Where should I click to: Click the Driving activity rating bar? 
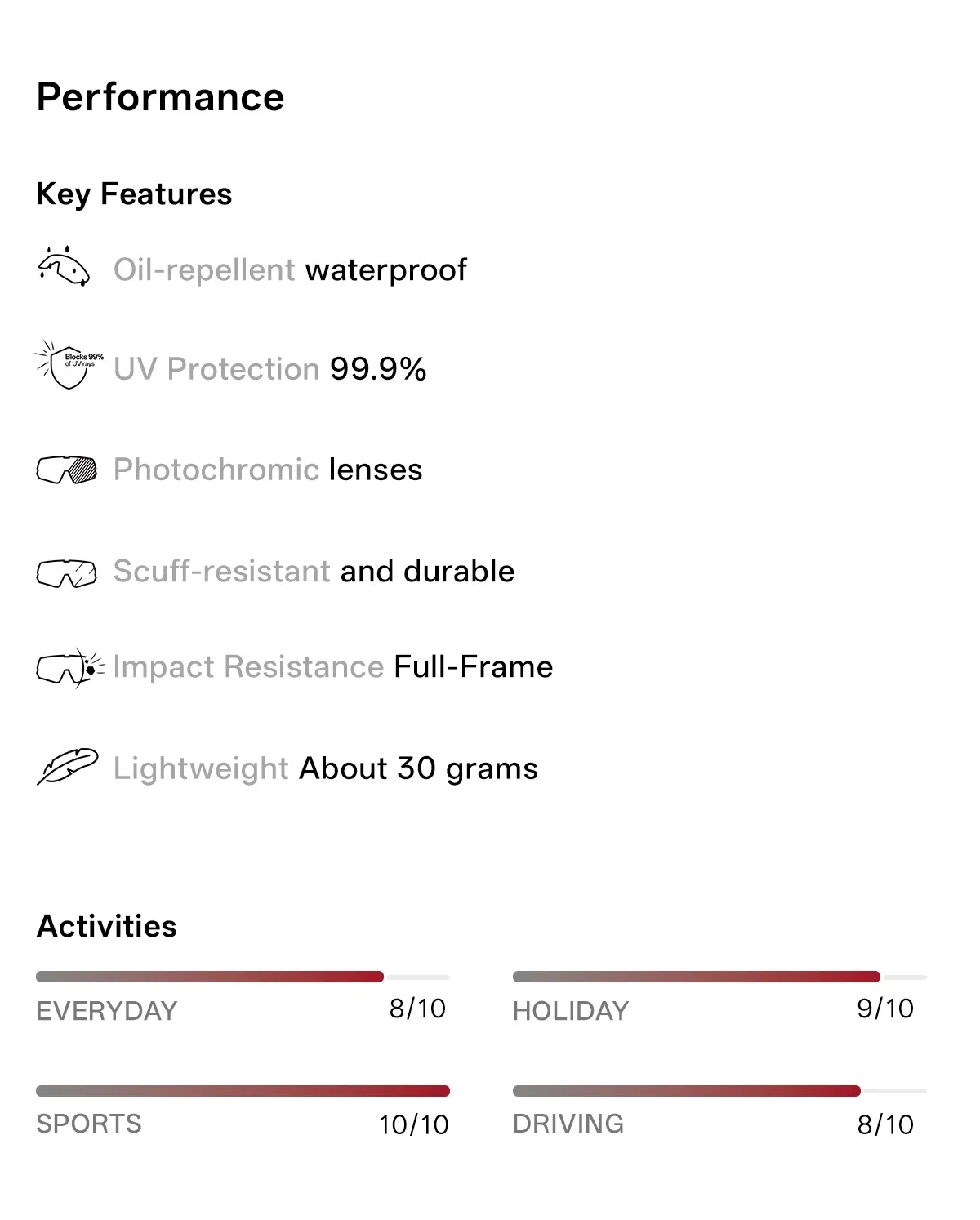(719, 1091)
